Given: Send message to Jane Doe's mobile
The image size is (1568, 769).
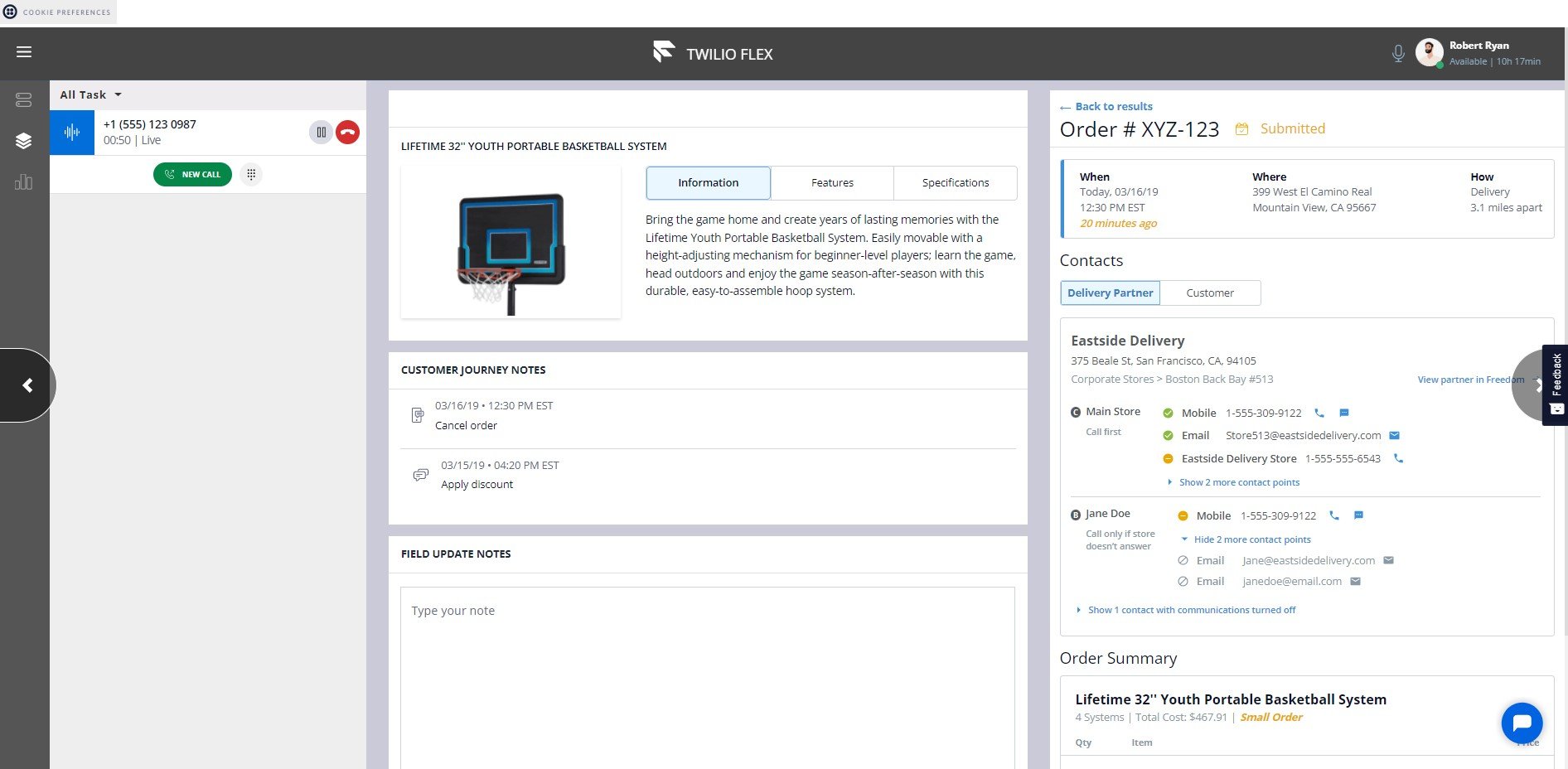Looking at the screenshot, I should tap(1358, 515).
